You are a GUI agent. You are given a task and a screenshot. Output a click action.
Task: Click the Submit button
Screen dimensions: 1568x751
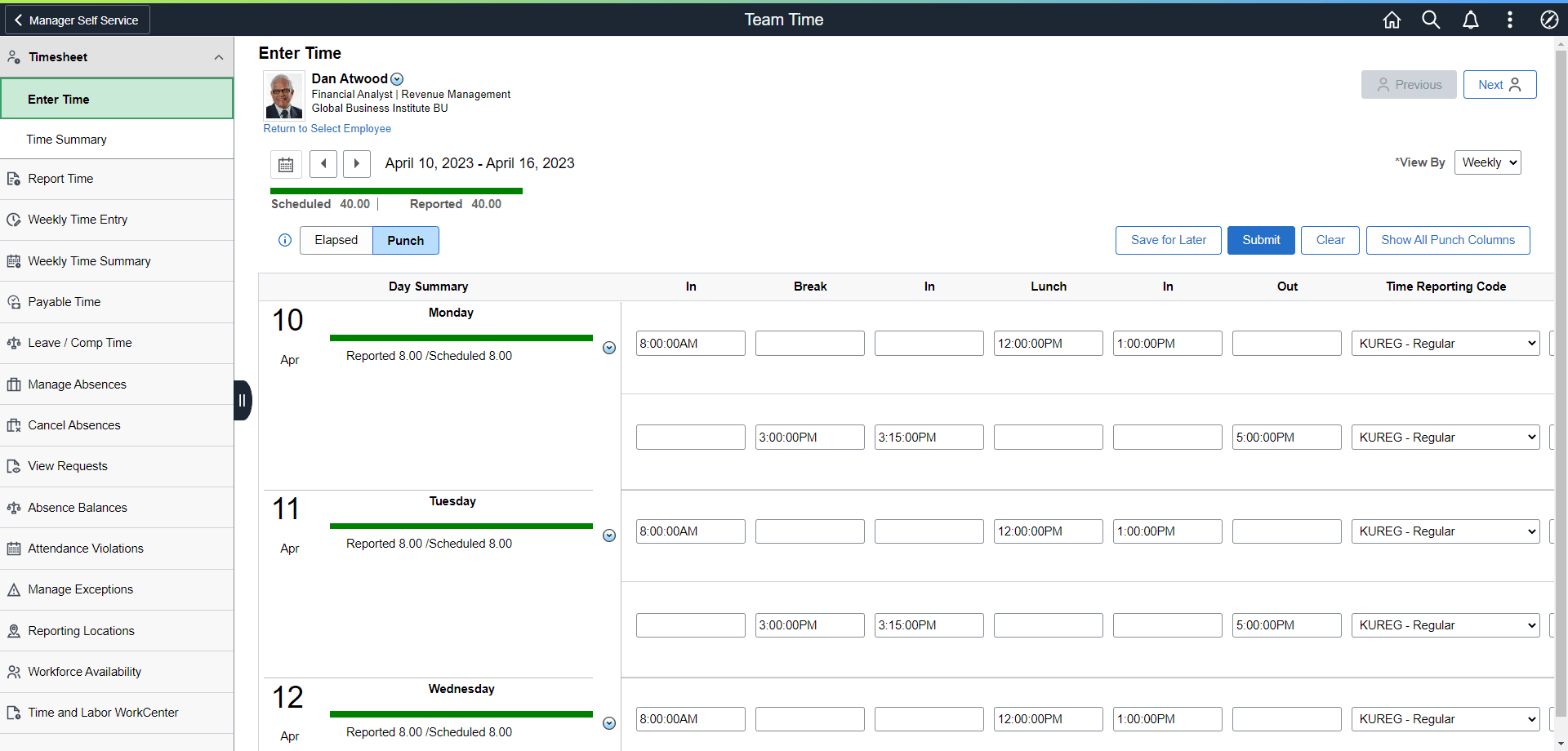(x=1261, y=240)
